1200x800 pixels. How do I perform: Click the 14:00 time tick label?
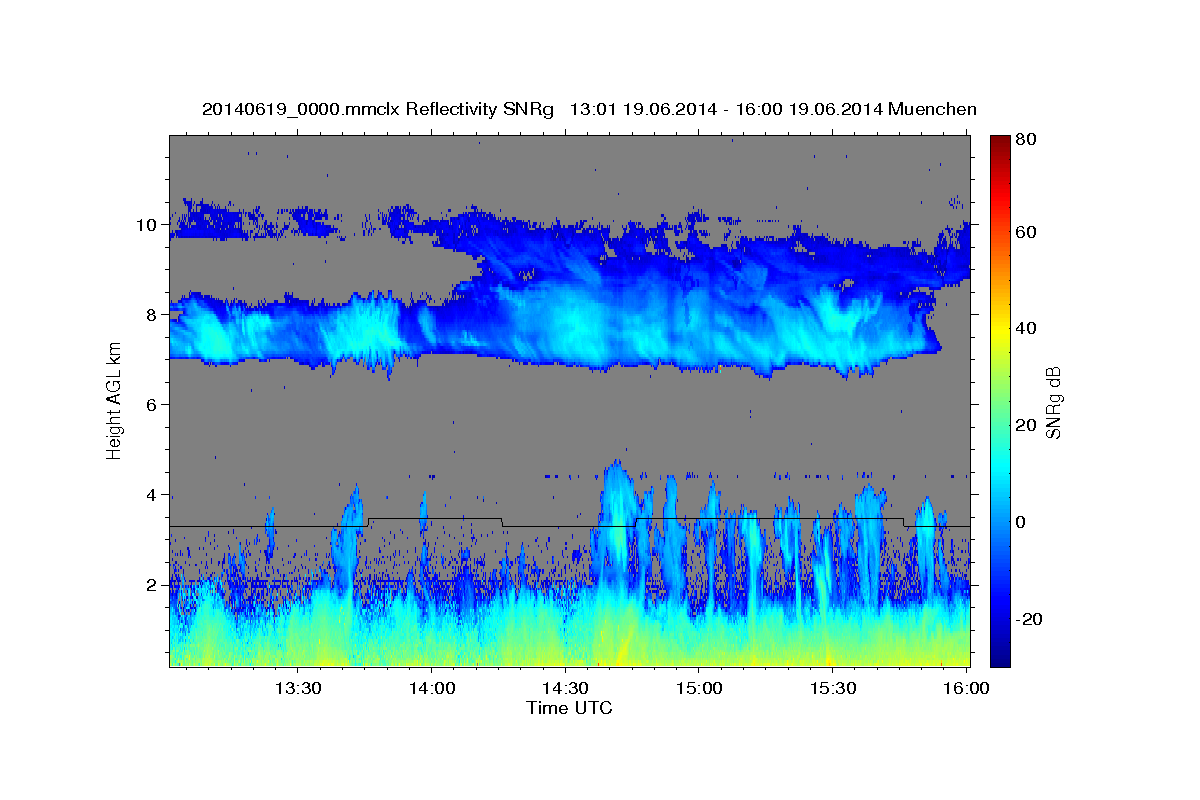click(x=432, y=688)
